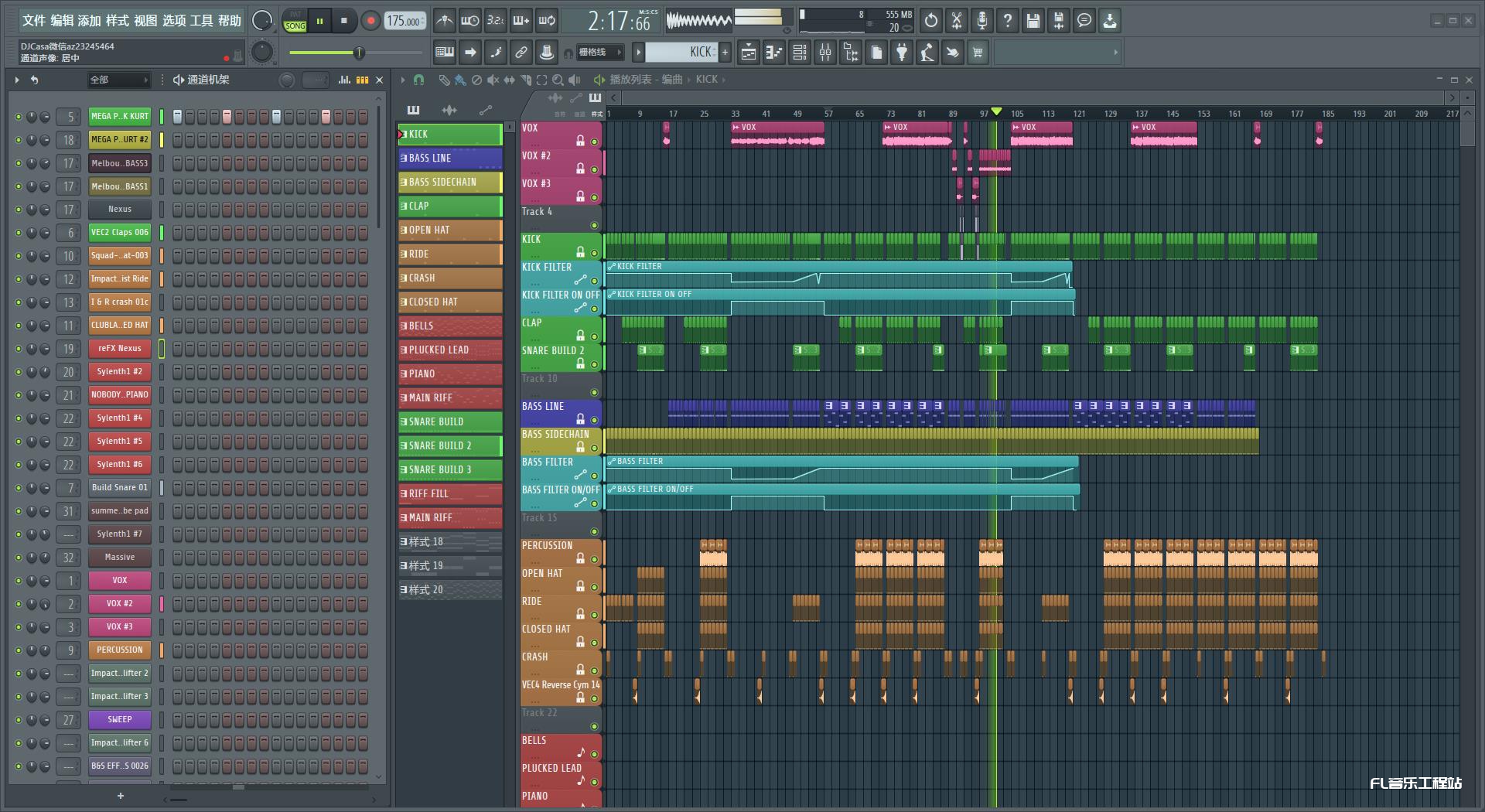Open the KICK pattern selector
This screenshot has width=1485, height=812.
(681, 53)
